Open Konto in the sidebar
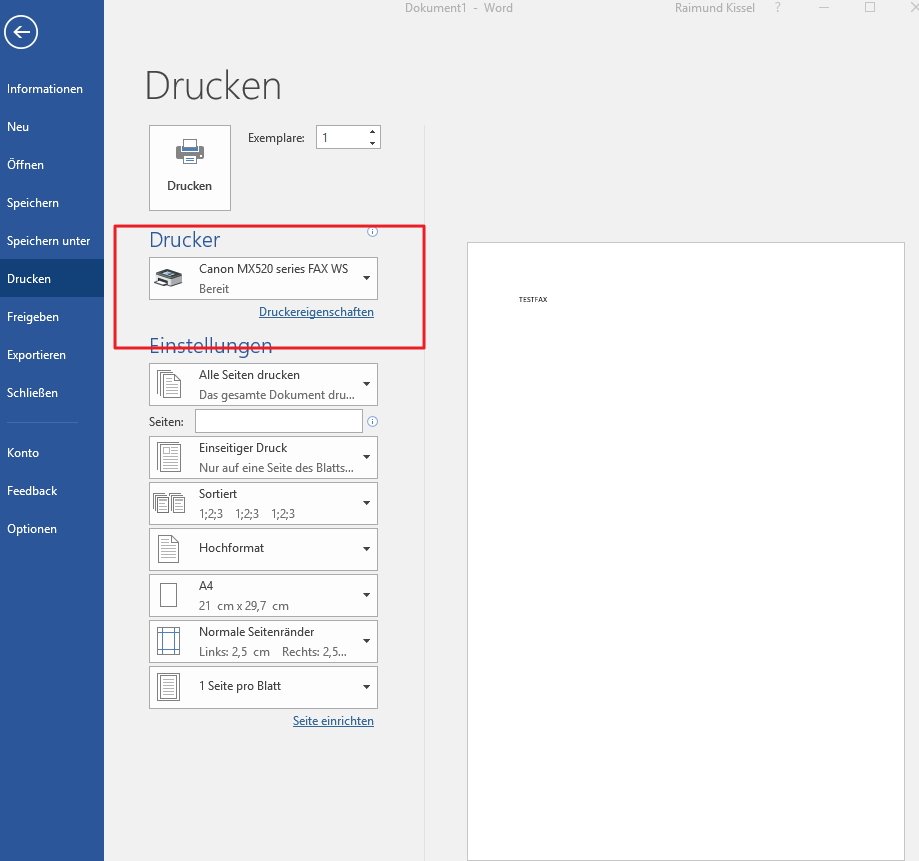The width and height of the screenshot is (919, 861). [52, 452]
